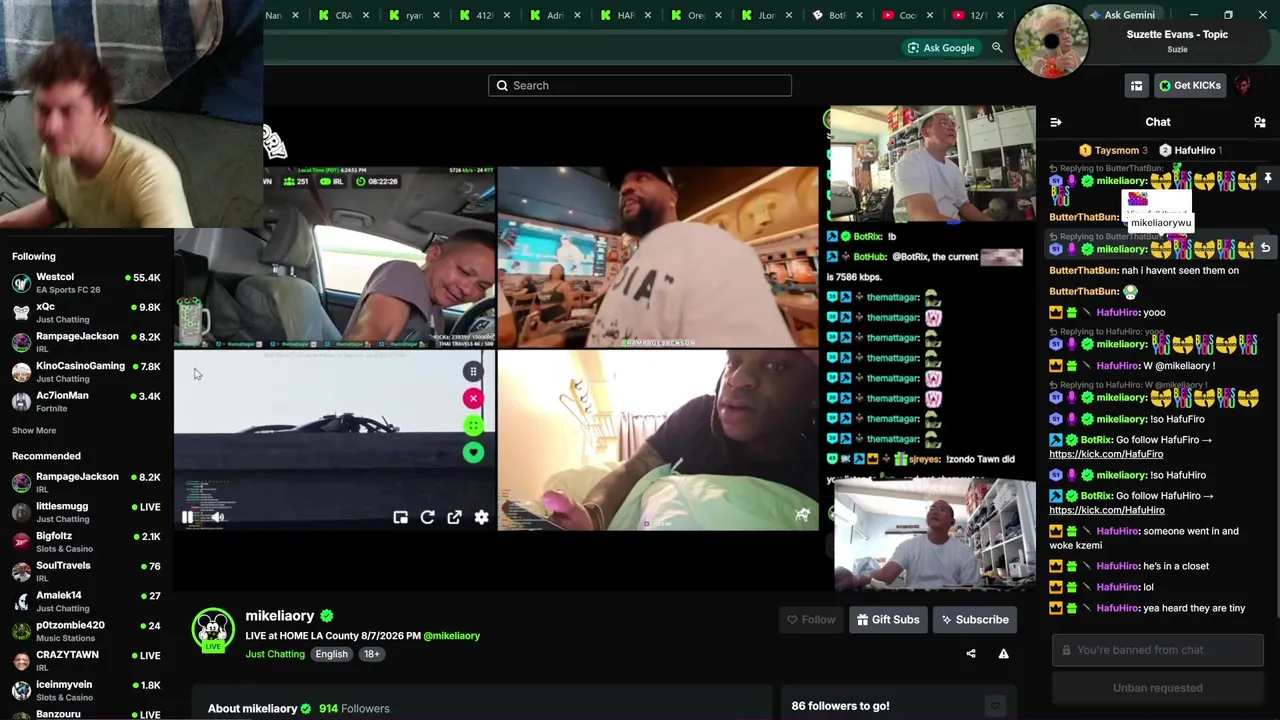Screen dimensions: 1280x720
Task: Click the Get KICKs button
Action: [1189, 86]
